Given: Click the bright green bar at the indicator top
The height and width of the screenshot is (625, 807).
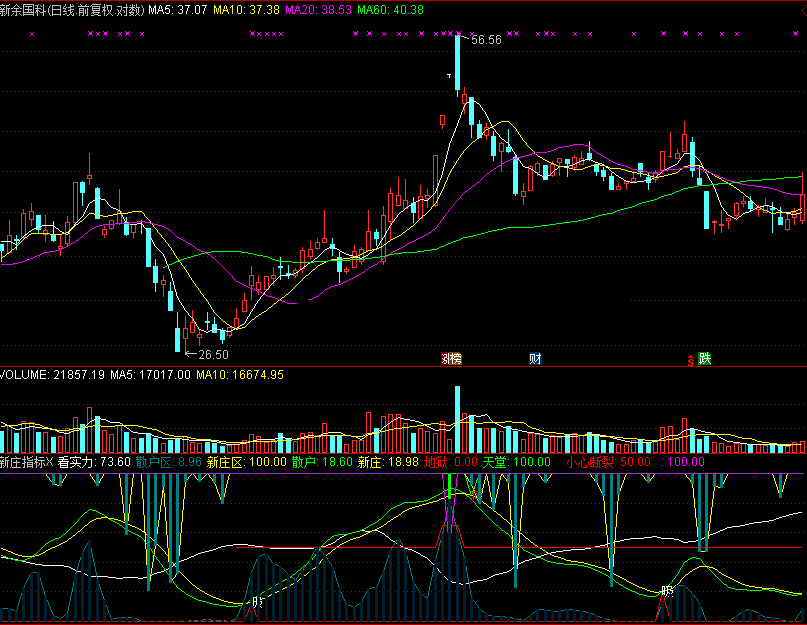Looking at the screenshot, I should (x=449, y=485).
